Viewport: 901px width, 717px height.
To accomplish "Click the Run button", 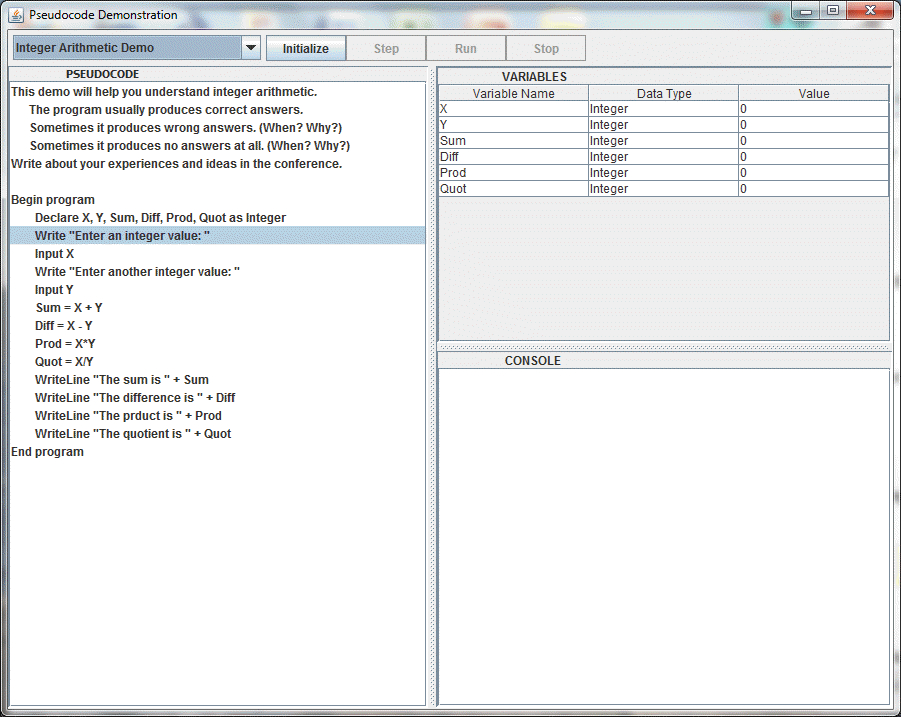I will pyautogui.click(x=466, y=48).
